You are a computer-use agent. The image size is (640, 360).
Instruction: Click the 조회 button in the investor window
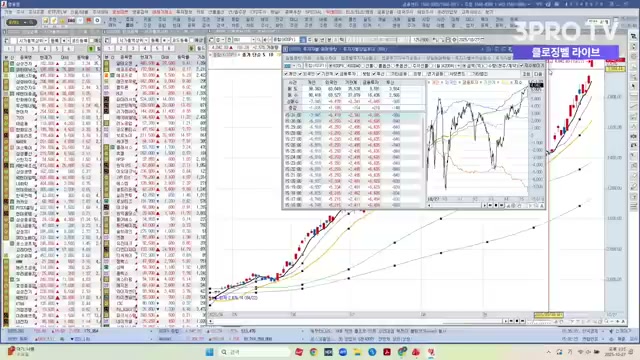(x=527, y=74)
